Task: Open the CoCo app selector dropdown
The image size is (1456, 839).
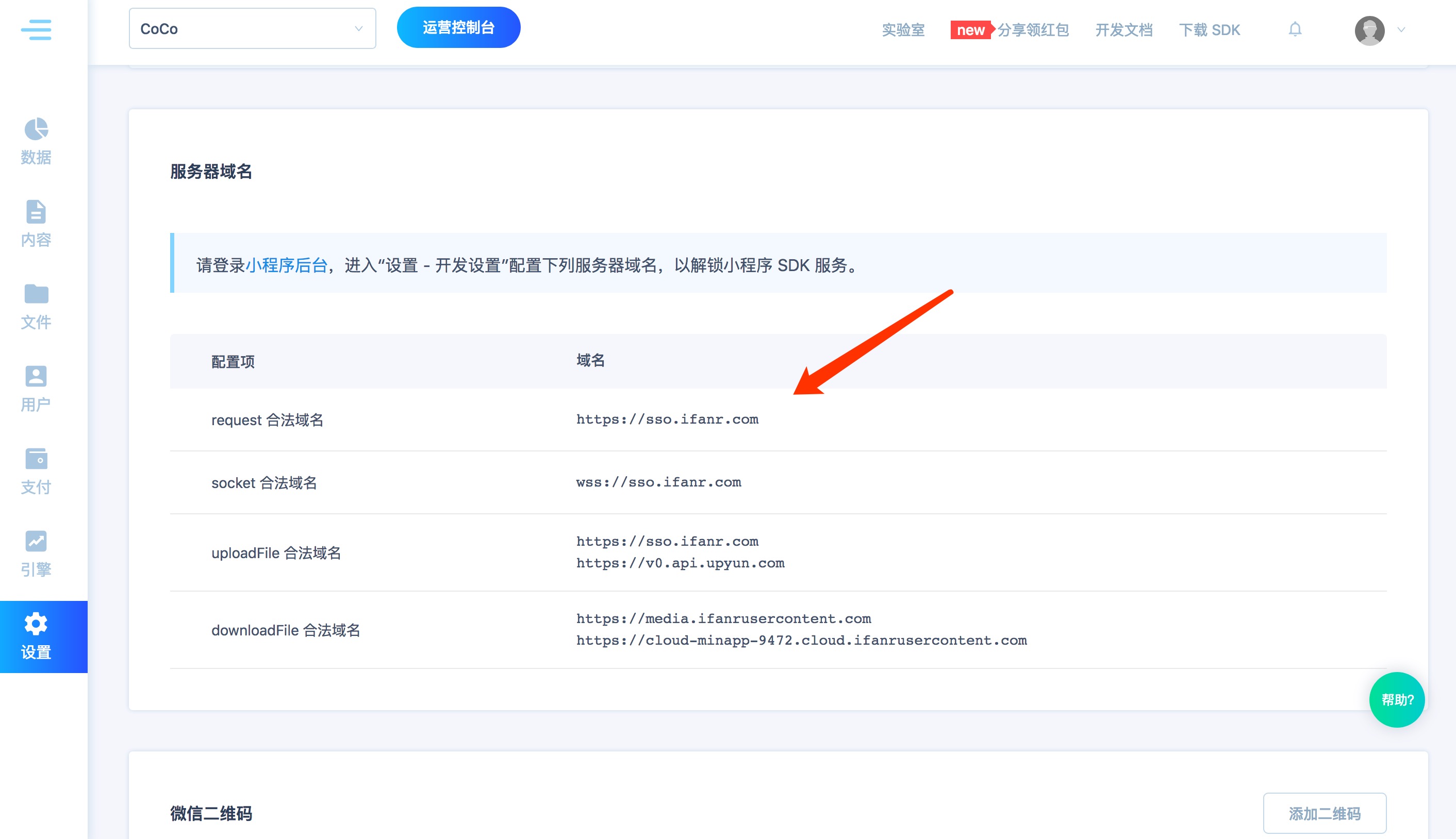Action: point(252,29)
